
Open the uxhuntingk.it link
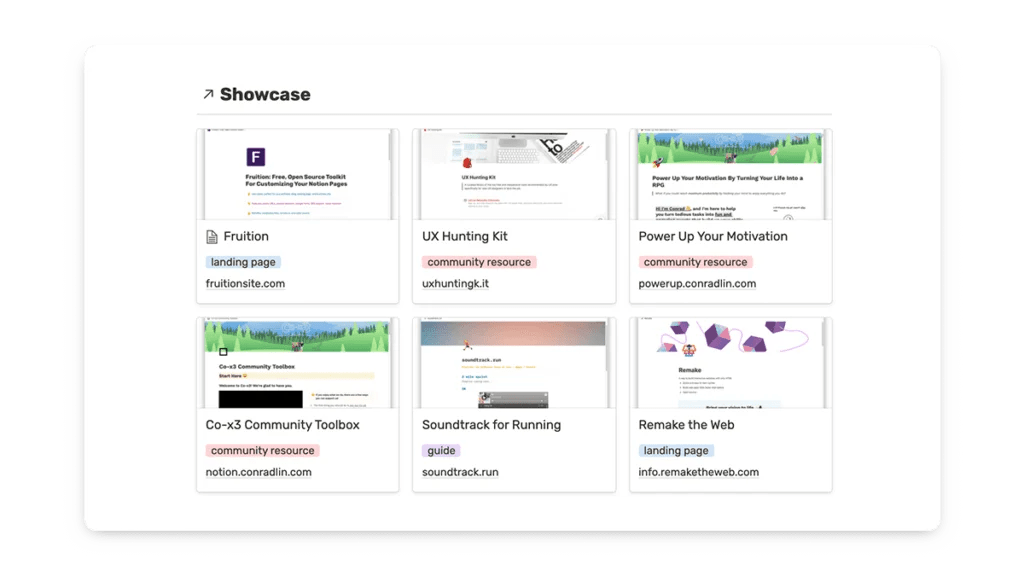455,283
